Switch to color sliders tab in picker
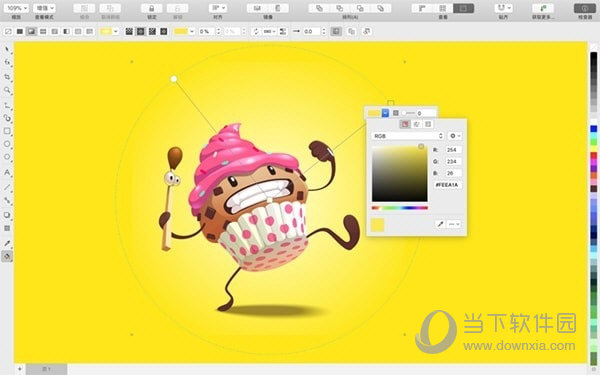Screen dimensions: 600x375 416,124
